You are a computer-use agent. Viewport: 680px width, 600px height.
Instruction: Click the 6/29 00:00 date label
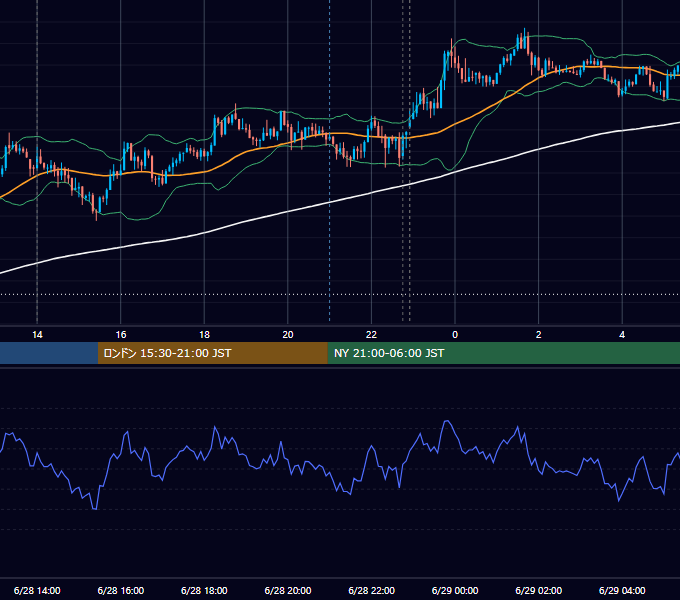point(455,590)
